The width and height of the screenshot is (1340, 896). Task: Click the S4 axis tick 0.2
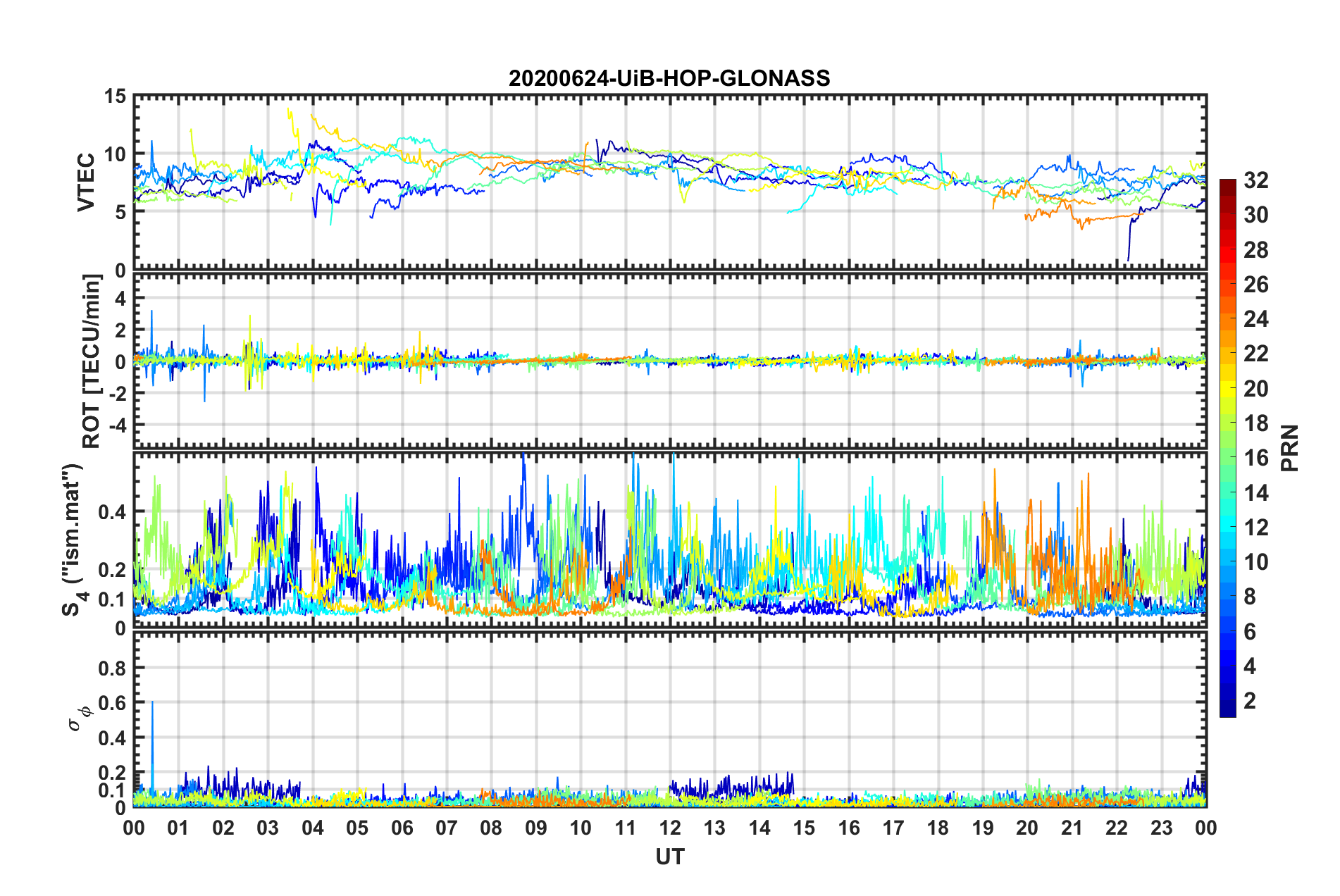pos(113,570)
